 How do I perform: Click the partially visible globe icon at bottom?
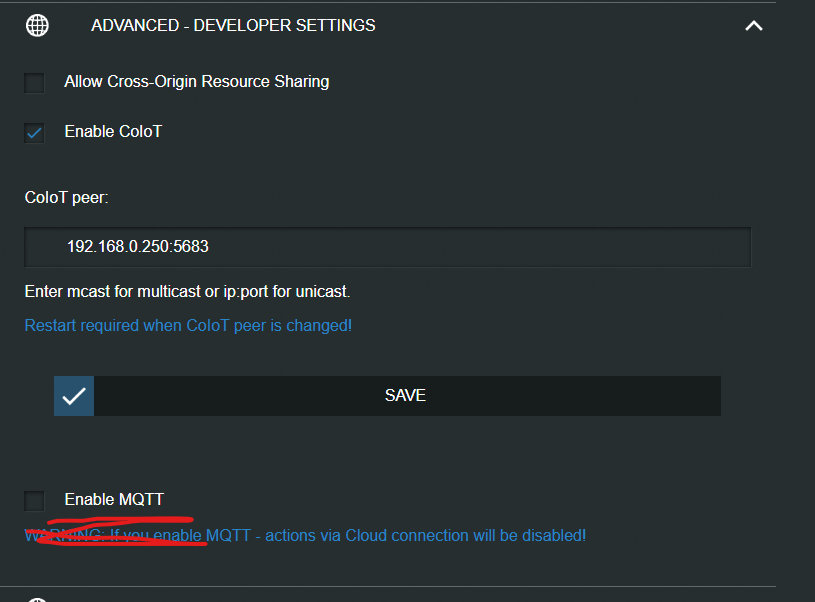click(x=37, y=598)
